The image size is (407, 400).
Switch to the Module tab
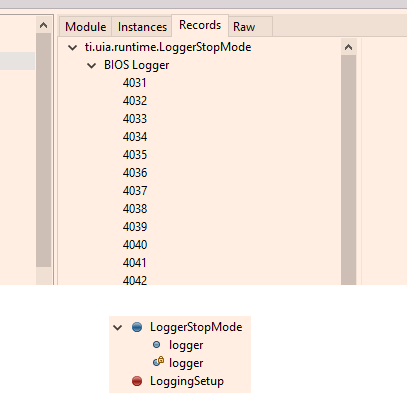pyautogui.click(x=85, y=27)
